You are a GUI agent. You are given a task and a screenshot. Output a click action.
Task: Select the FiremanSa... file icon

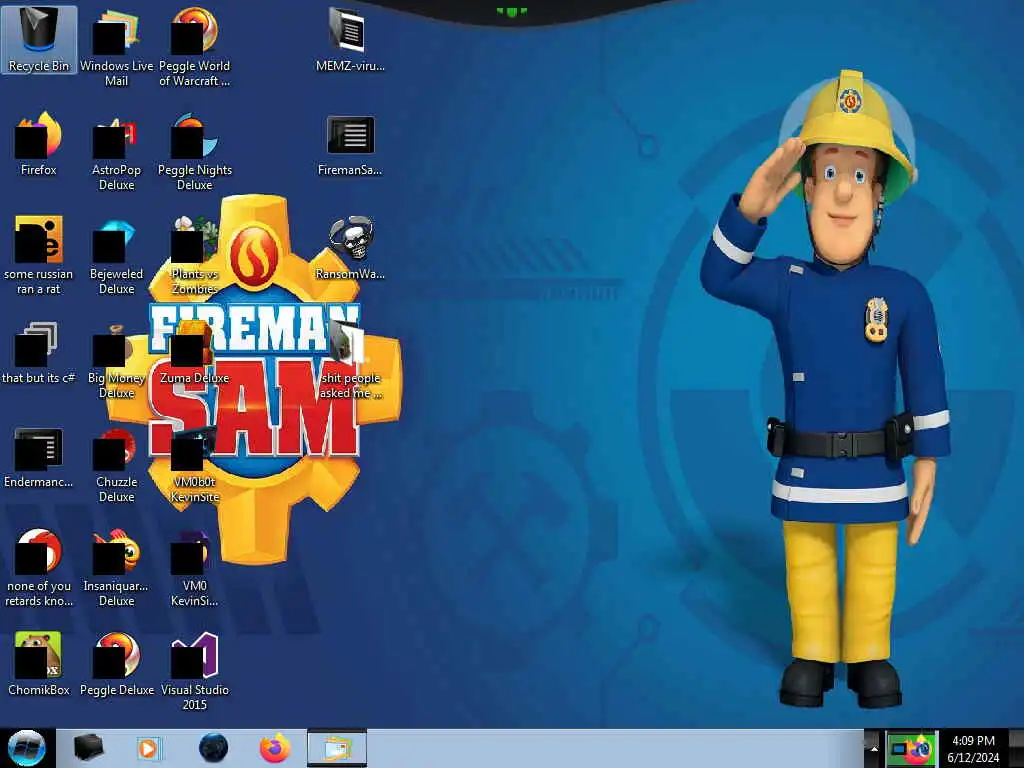pos(350,144)
